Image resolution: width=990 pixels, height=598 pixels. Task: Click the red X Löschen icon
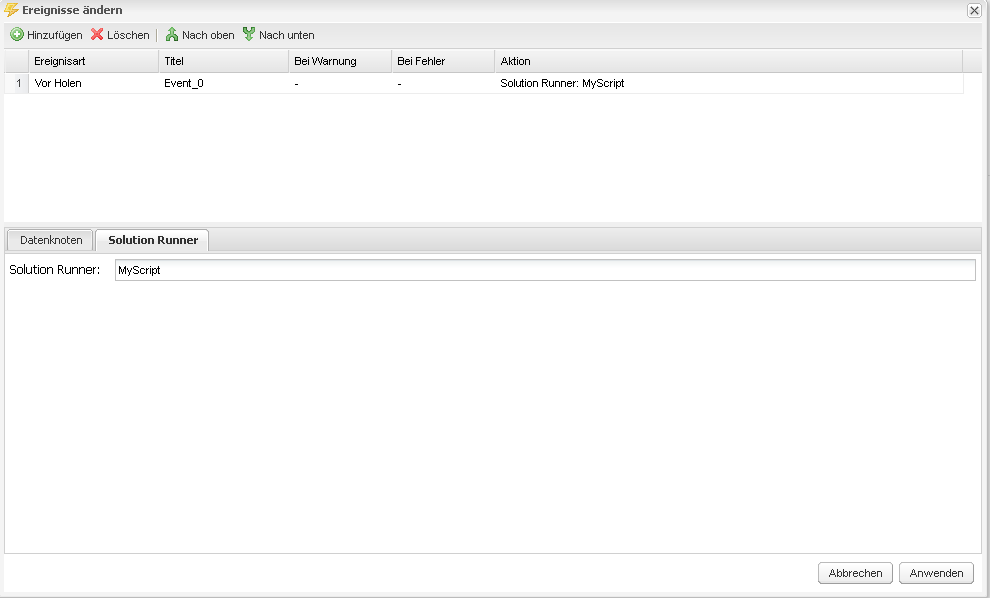coord(97,35)
